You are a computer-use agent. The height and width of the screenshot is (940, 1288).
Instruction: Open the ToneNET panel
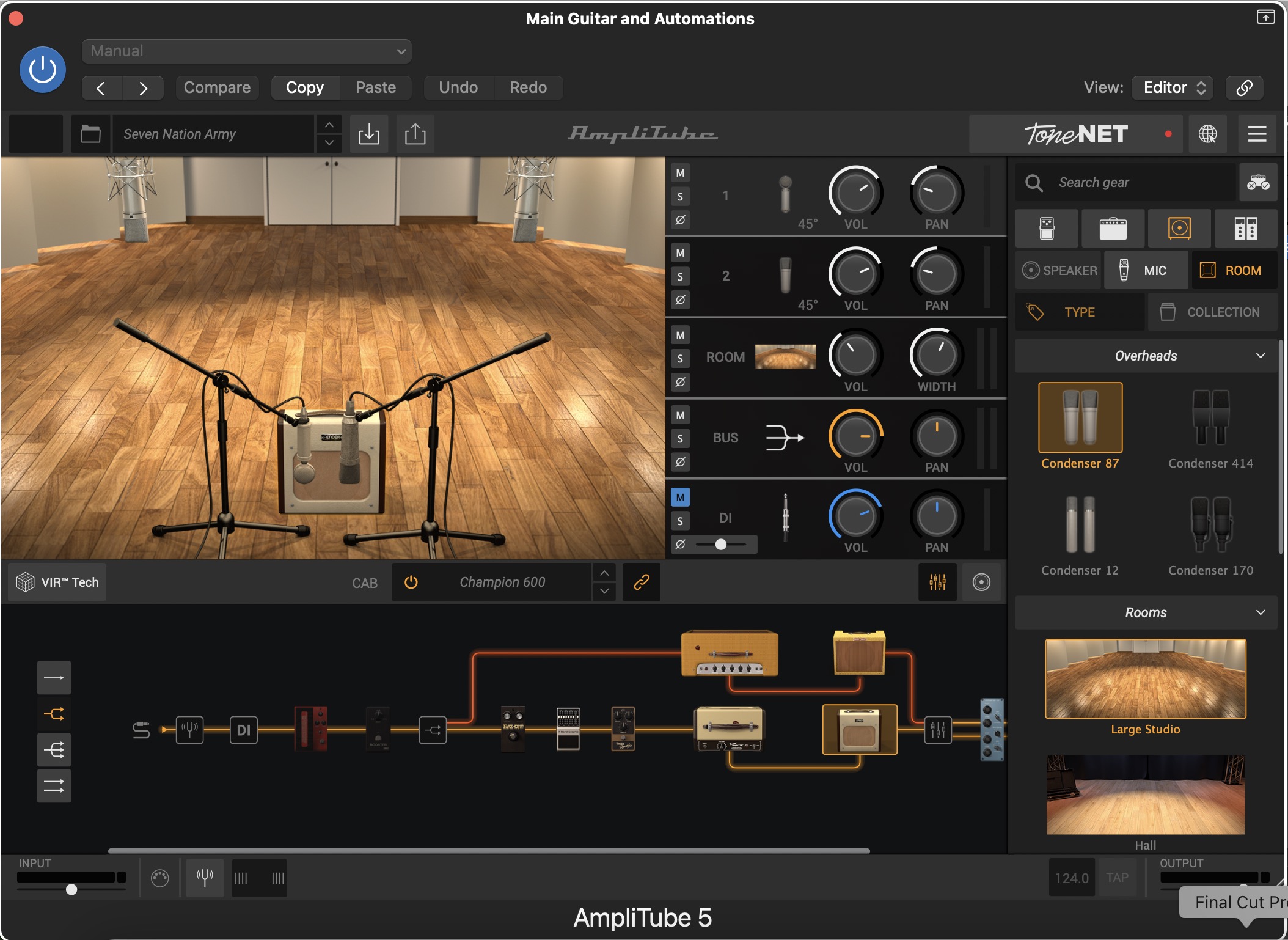(x=1075, y=133)
